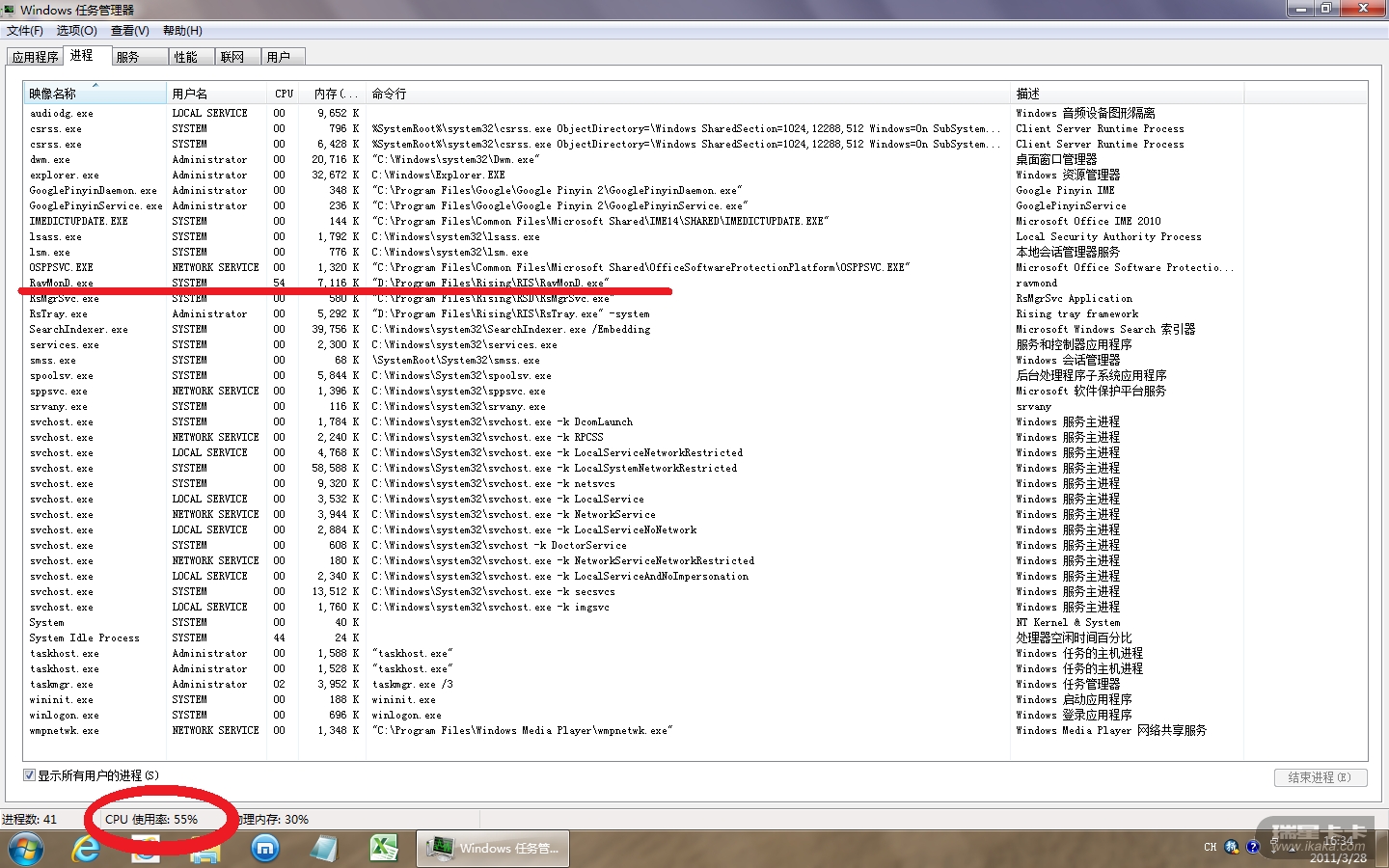Click the svchost command line with -k DcomLaunch
Image resolution: width=1389 pixels, height=868 pixels.
point(503,421)
